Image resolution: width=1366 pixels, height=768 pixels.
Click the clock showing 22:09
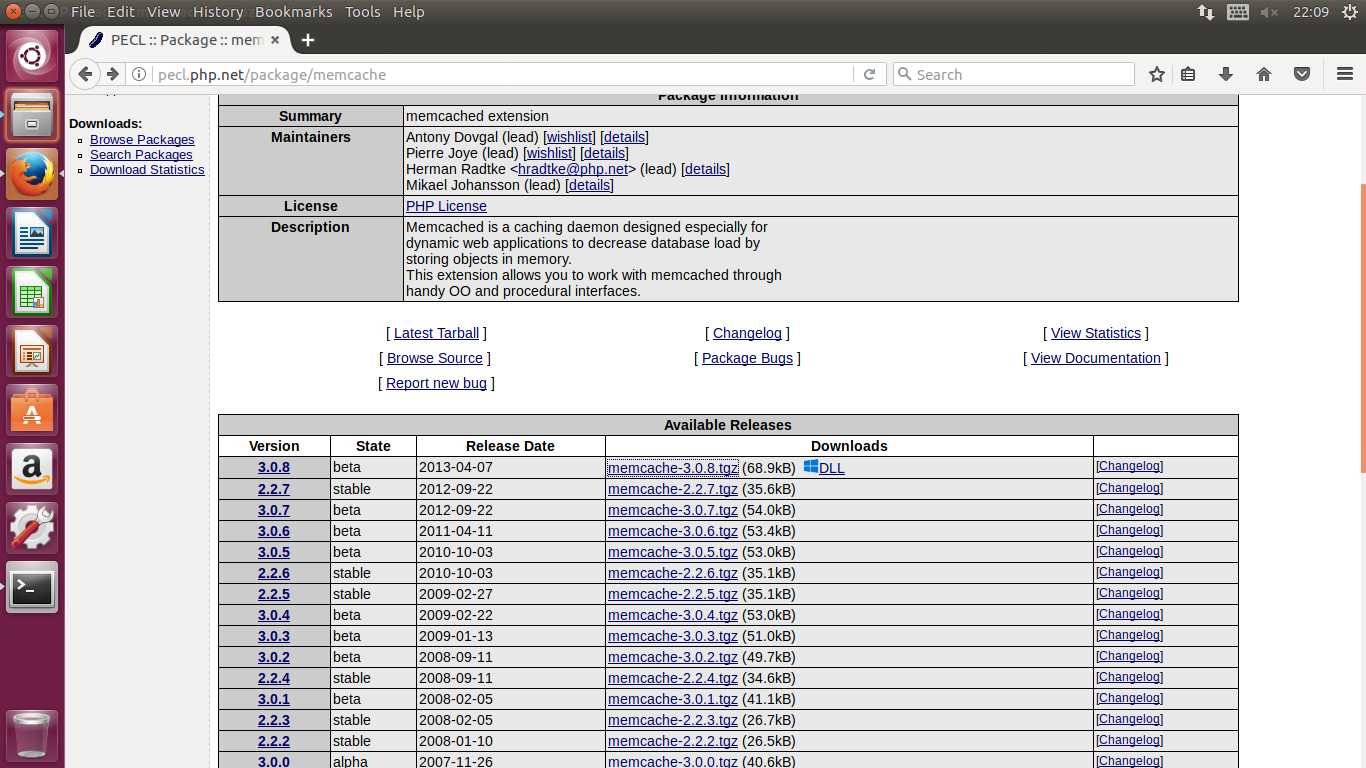(1311, 12)
